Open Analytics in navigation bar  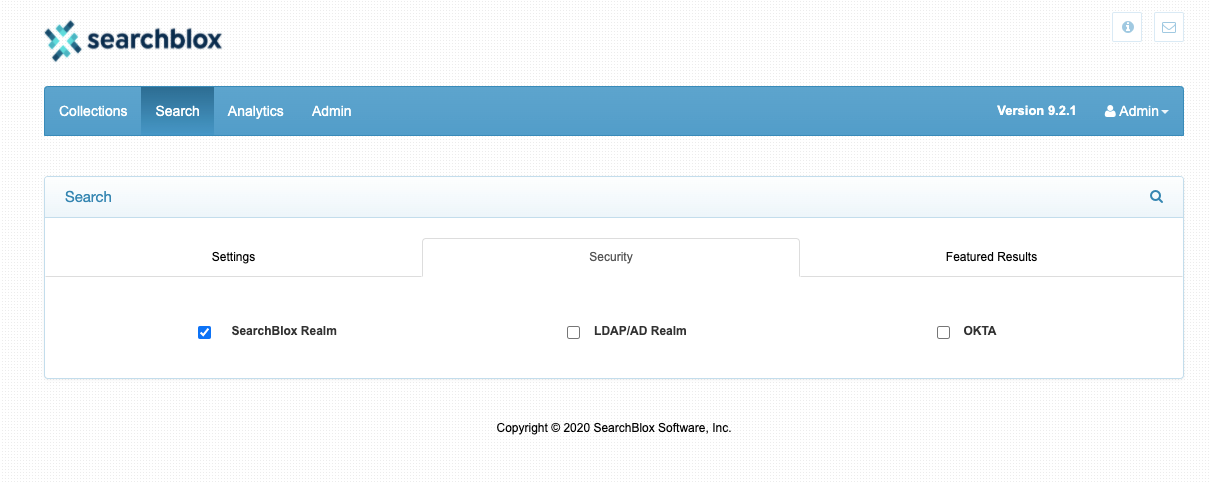[255, 111]
